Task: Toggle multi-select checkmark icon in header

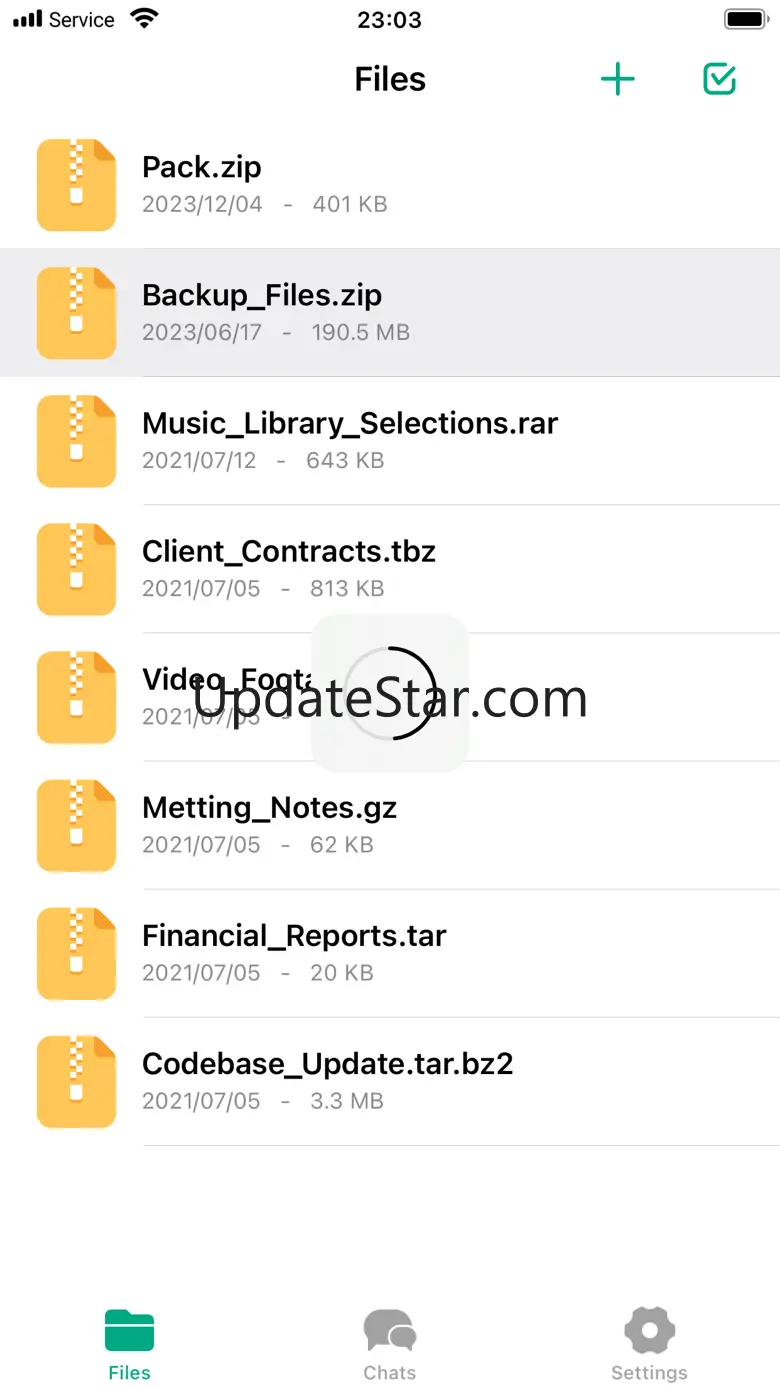Action: (719, 79)
